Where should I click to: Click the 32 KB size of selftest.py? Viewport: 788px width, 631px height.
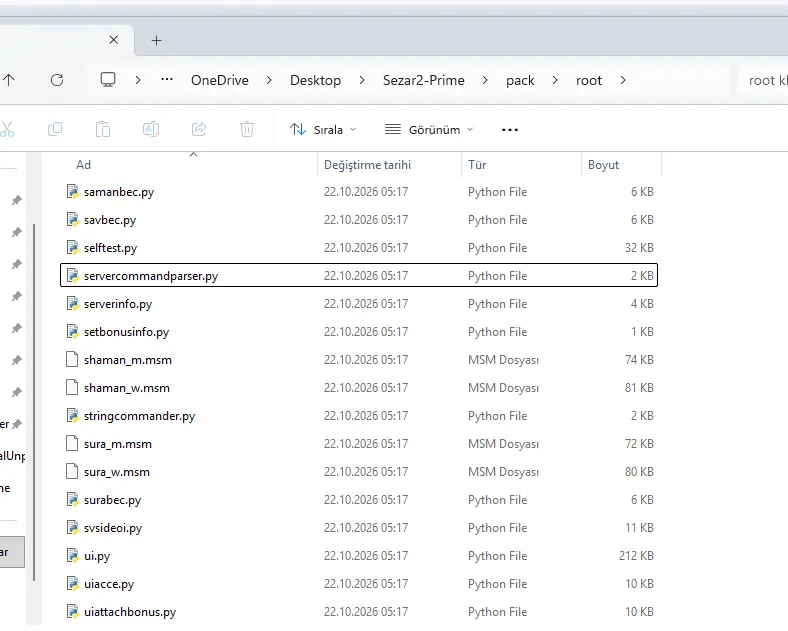639,248
